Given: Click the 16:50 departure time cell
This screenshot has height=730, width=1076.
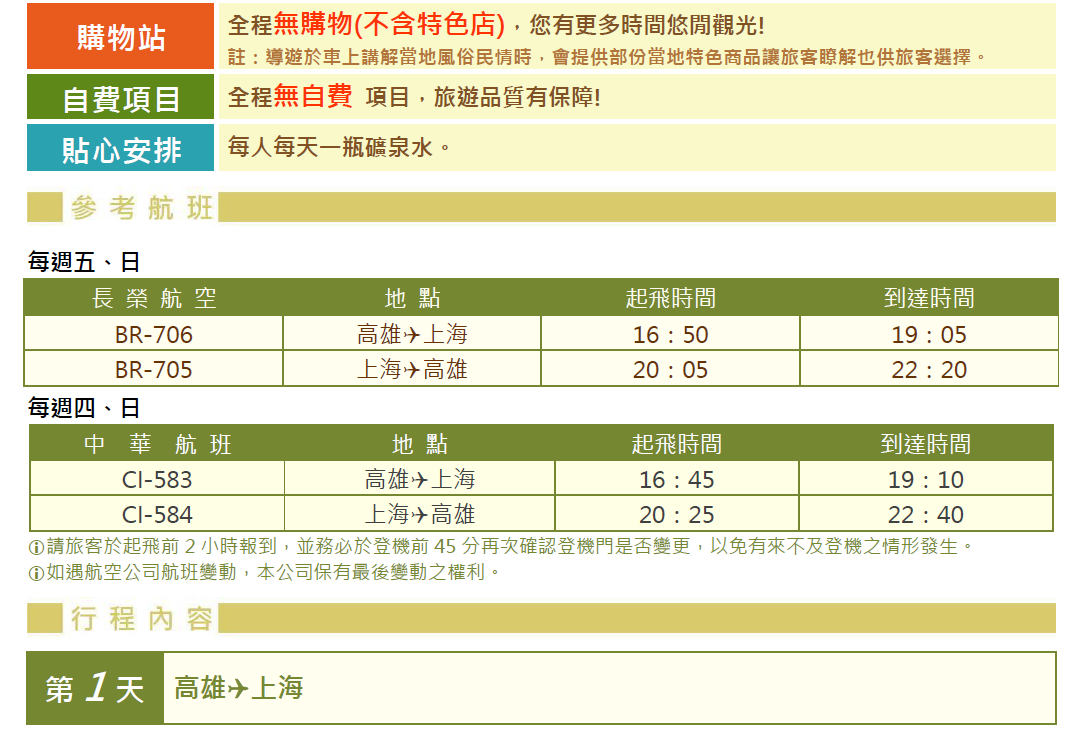Looking at the screenshot, I should point(670,335).
